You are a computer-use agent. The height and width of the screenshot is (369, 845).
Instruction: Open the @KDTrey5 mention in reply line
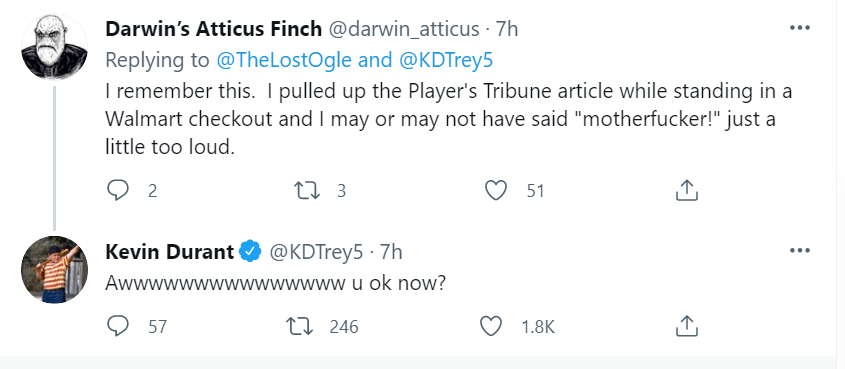pos(446,60)
